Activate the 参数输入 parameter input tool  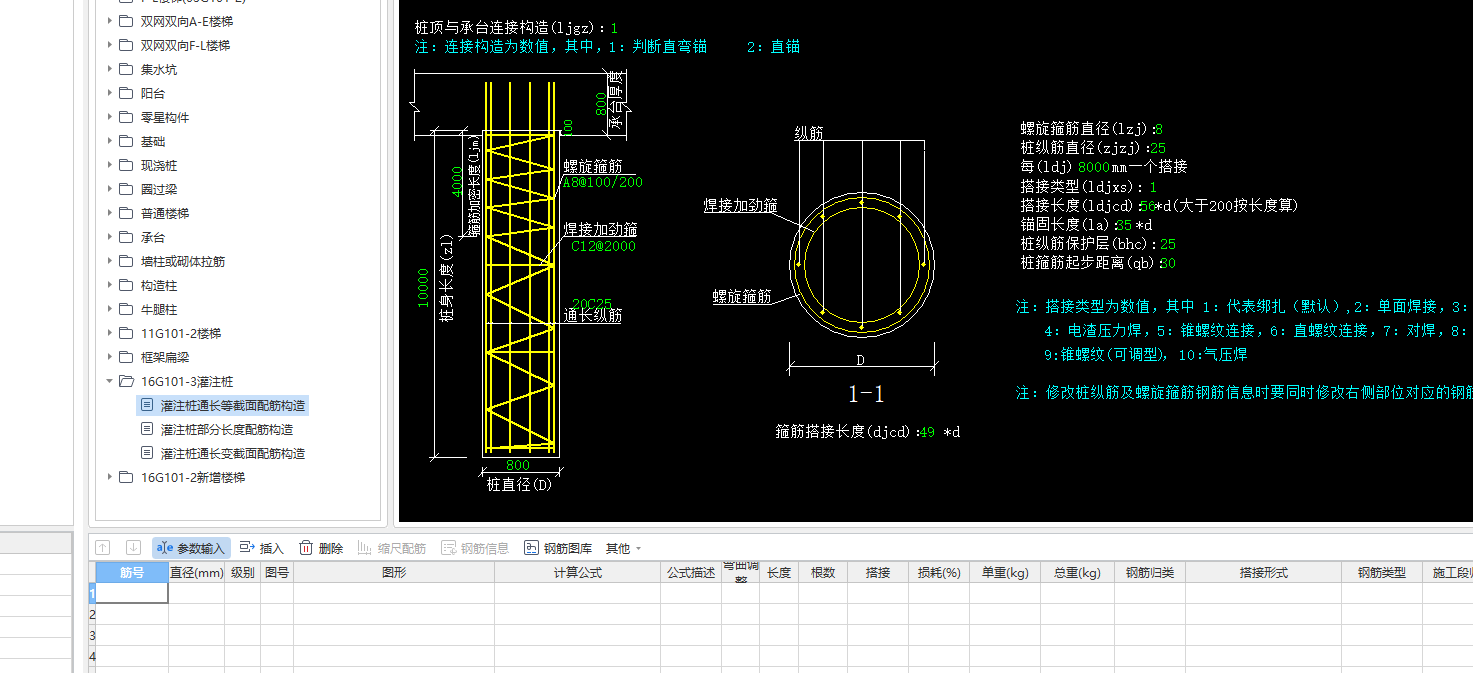point(191,548)
